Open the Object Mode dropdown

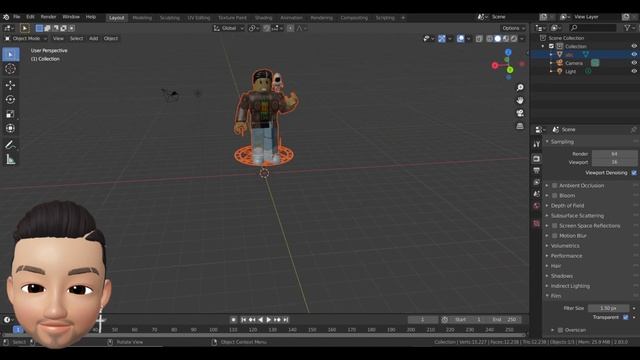click(x=26, y=38)
